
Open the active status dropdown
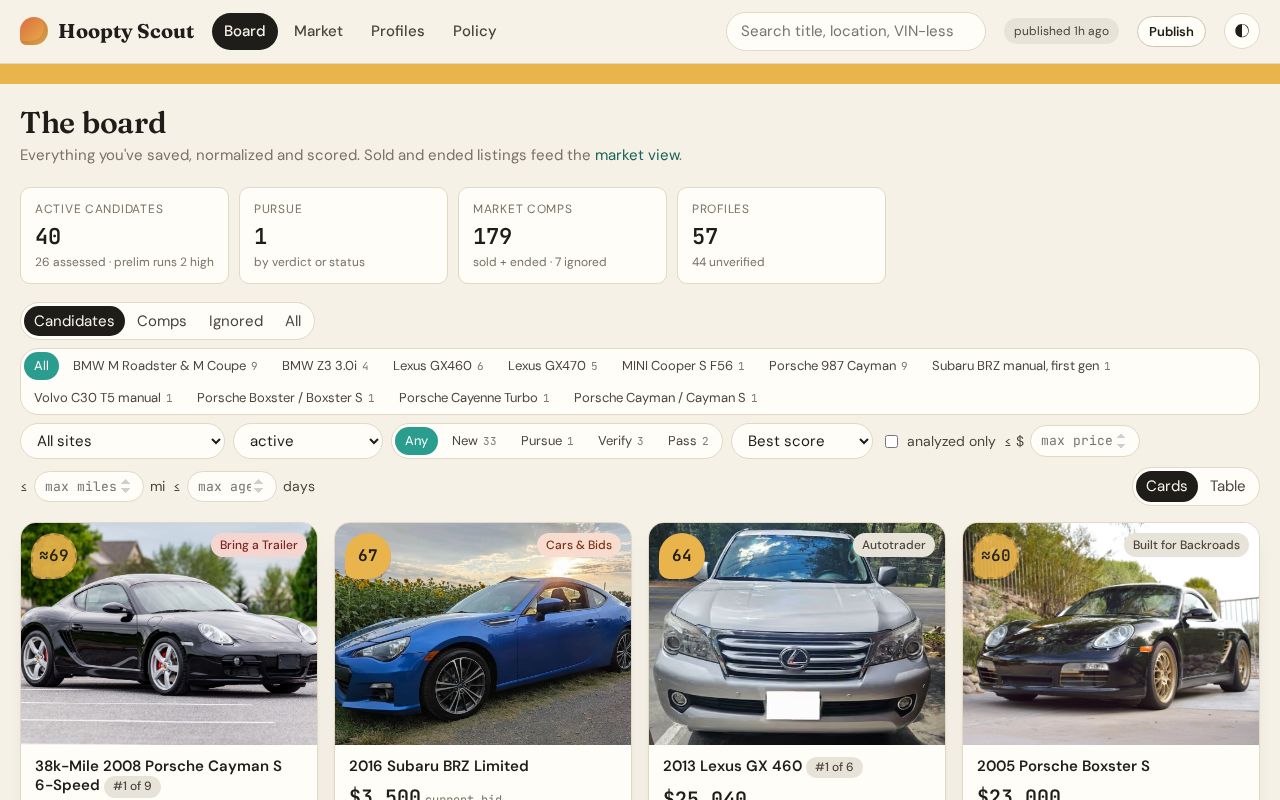[x=308, y=441]
